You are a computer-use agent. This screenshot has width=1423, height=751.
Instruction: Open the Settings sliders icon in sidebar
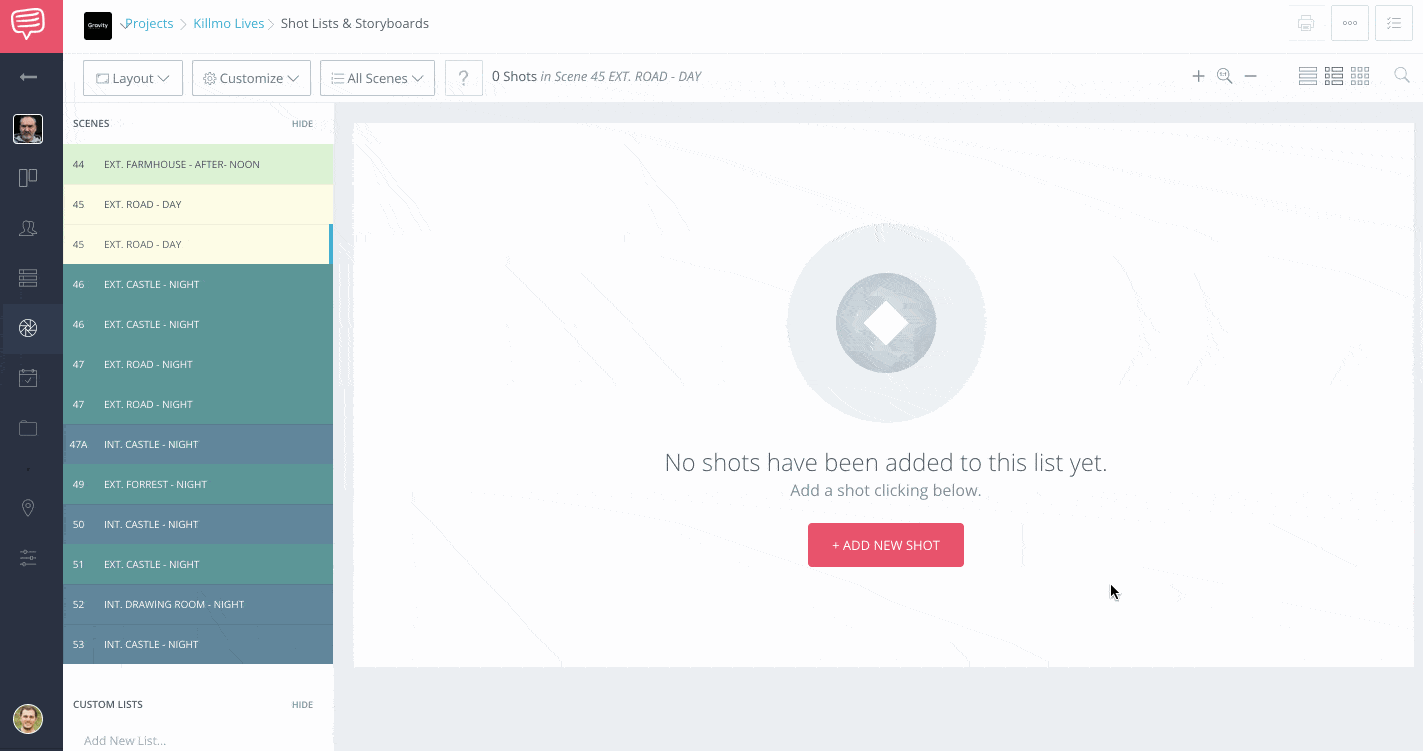click(x=28, y=558)
